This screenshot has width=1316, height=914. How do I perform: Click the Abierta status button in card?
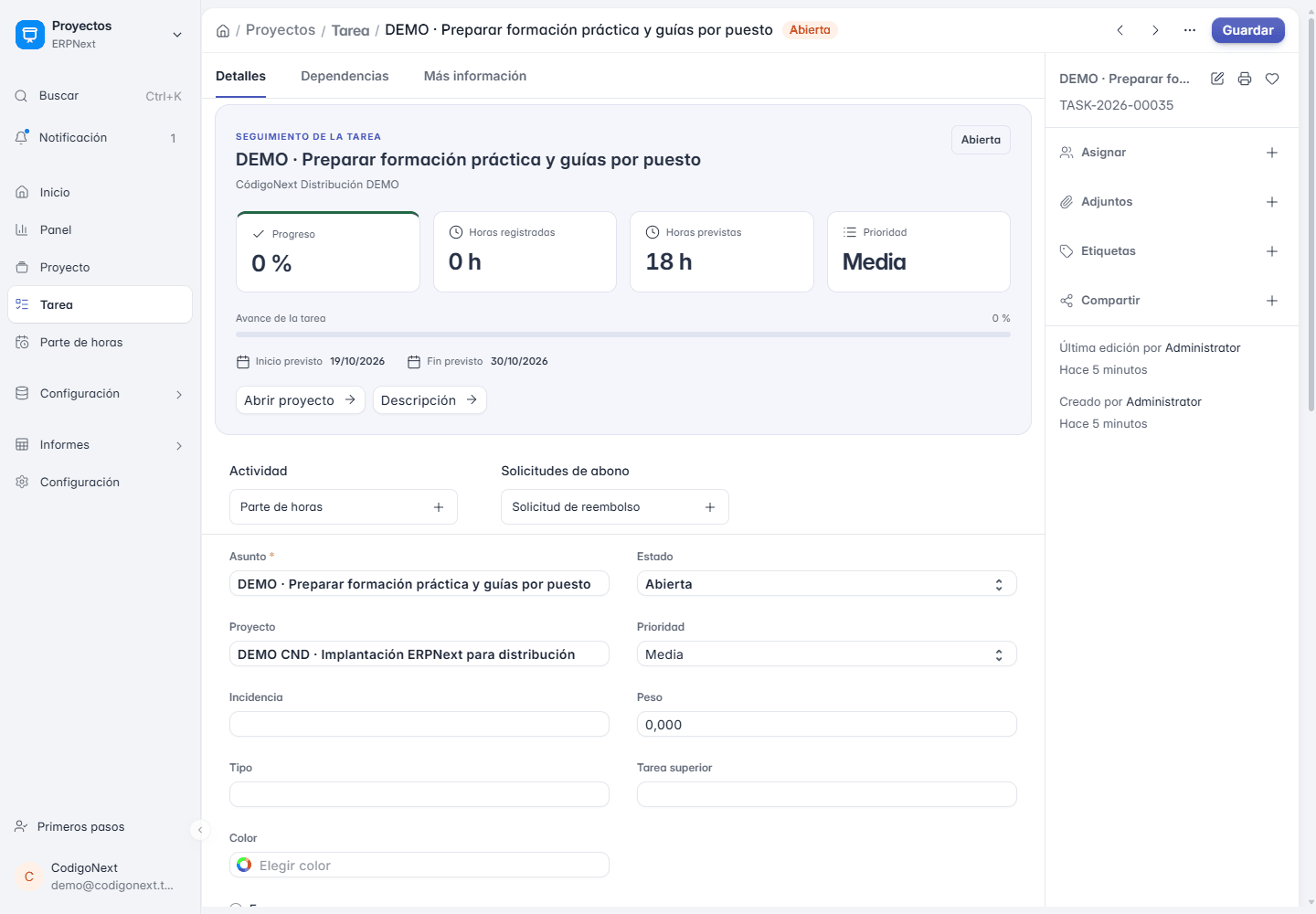pos(981,140)
